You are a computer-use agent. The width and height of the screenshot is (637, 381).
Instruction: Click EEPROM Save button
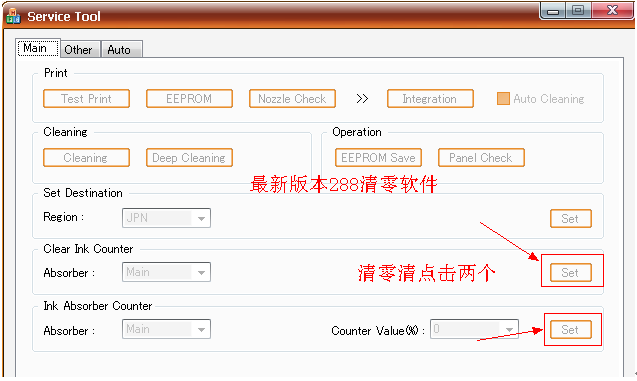coord(378,158)
